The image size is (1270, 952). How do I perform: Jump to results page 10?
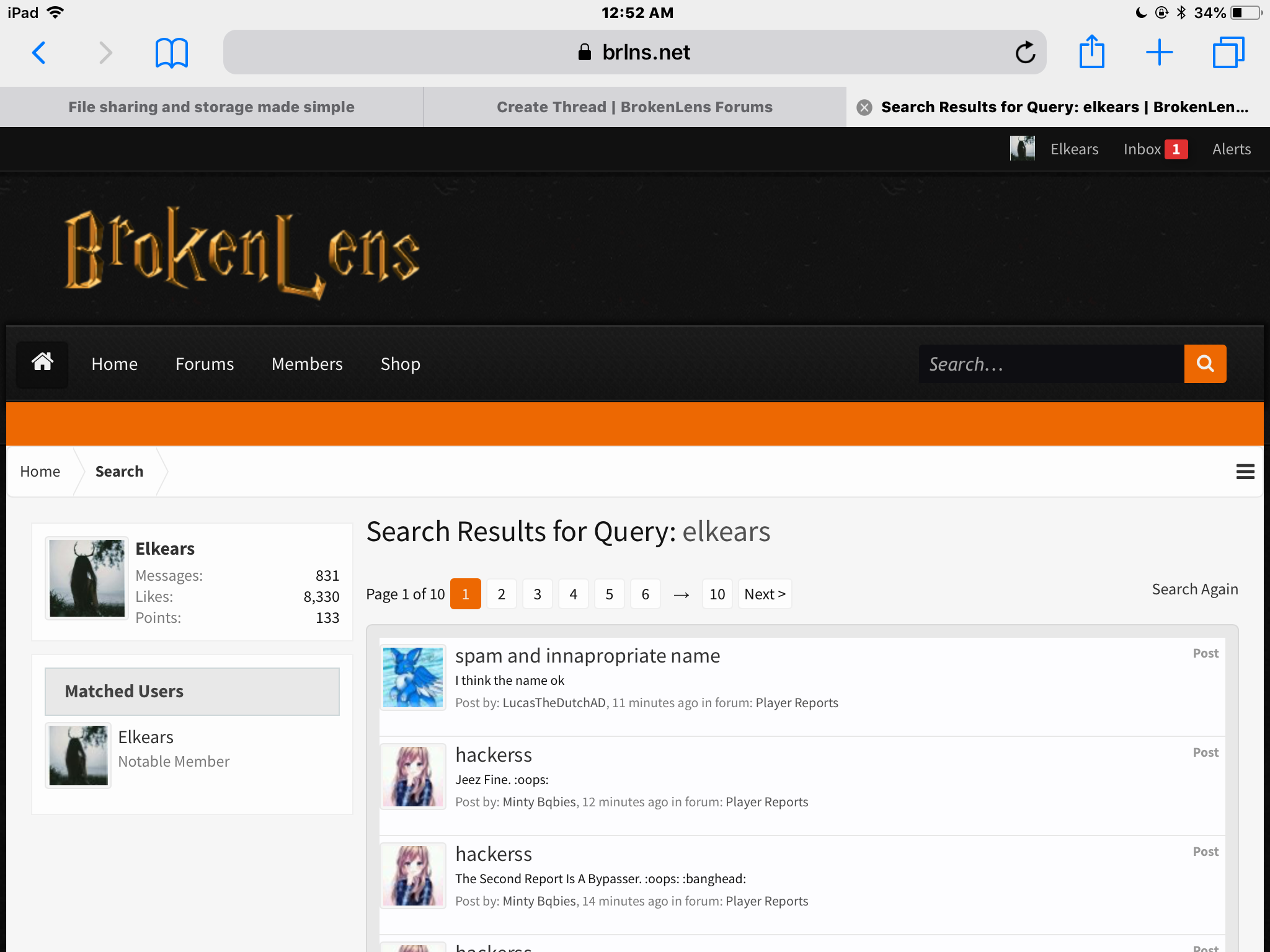[x=717, y=594]
